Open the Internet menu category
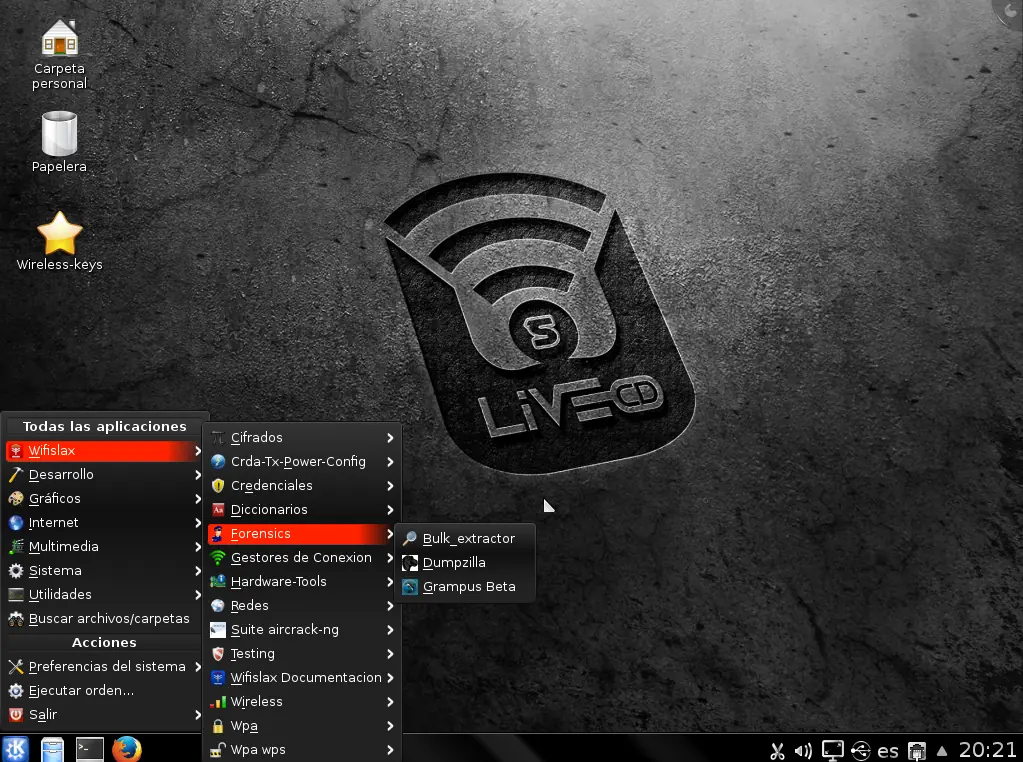Image resolution: width=1023 pixels, height=762 pixels. pos(104,523)
